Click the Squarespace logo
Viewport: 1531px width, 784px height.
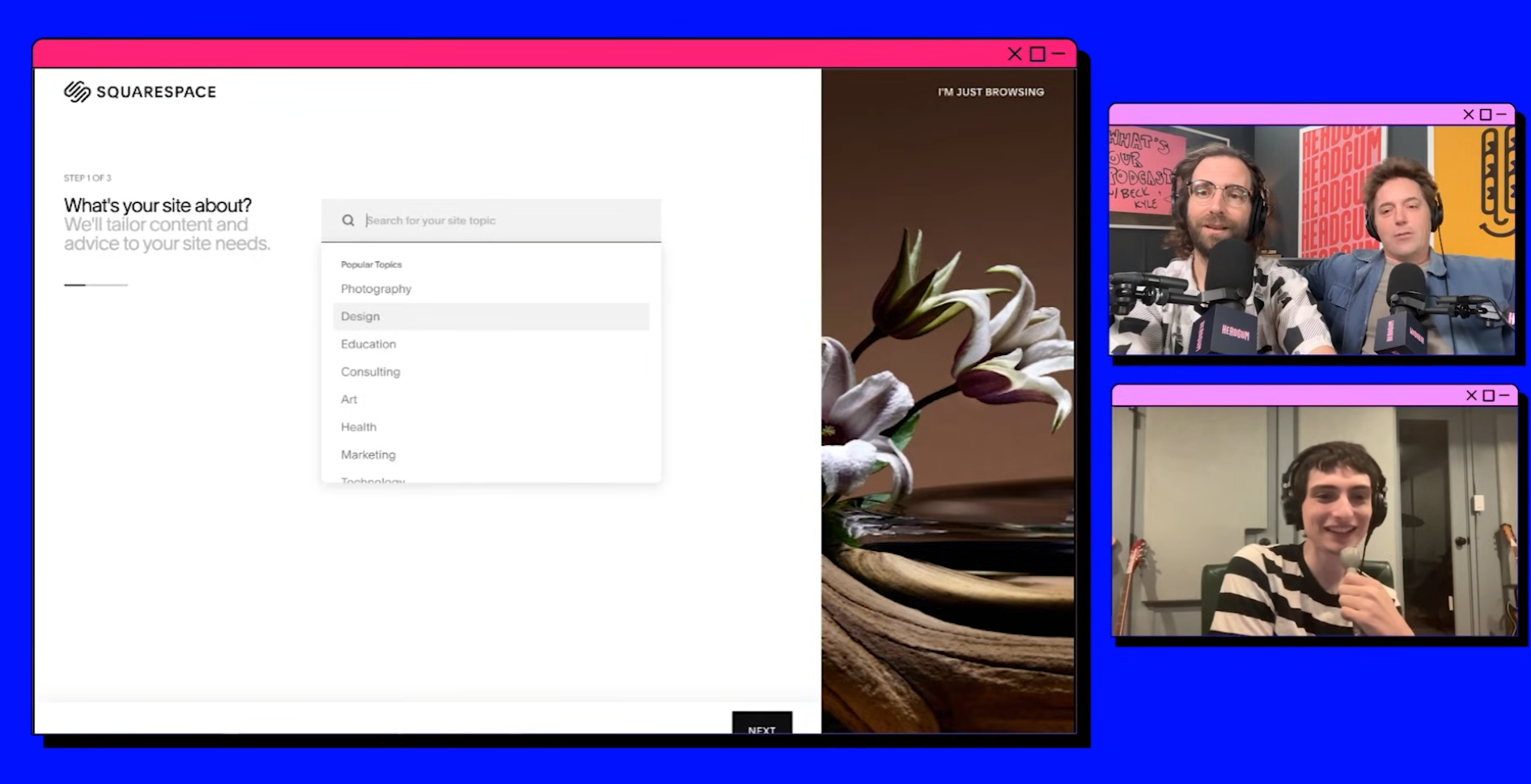(x=140, y=92)
